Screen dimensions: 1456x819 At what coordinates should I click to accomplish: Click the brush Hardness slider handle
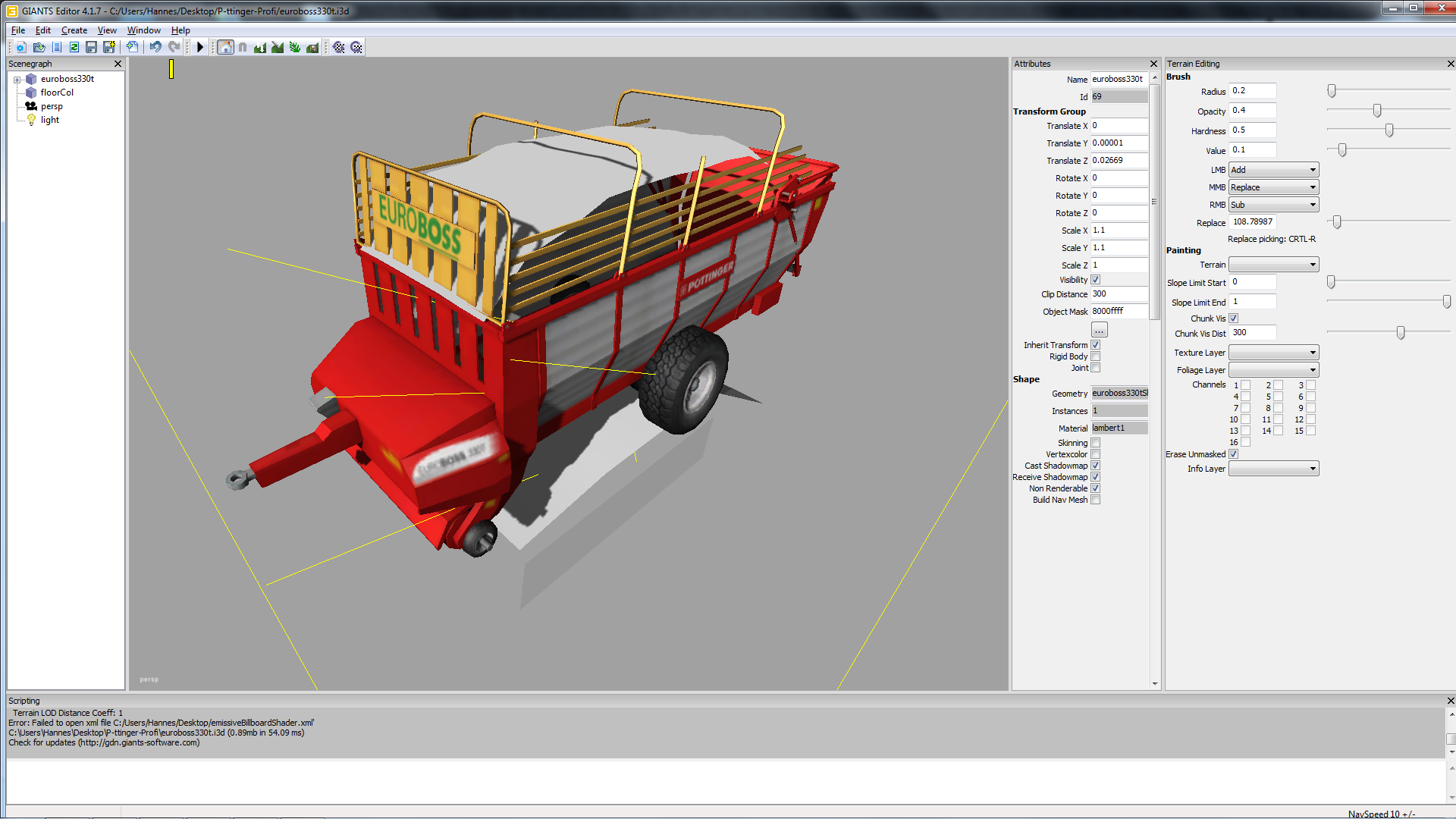[1389, 130]
